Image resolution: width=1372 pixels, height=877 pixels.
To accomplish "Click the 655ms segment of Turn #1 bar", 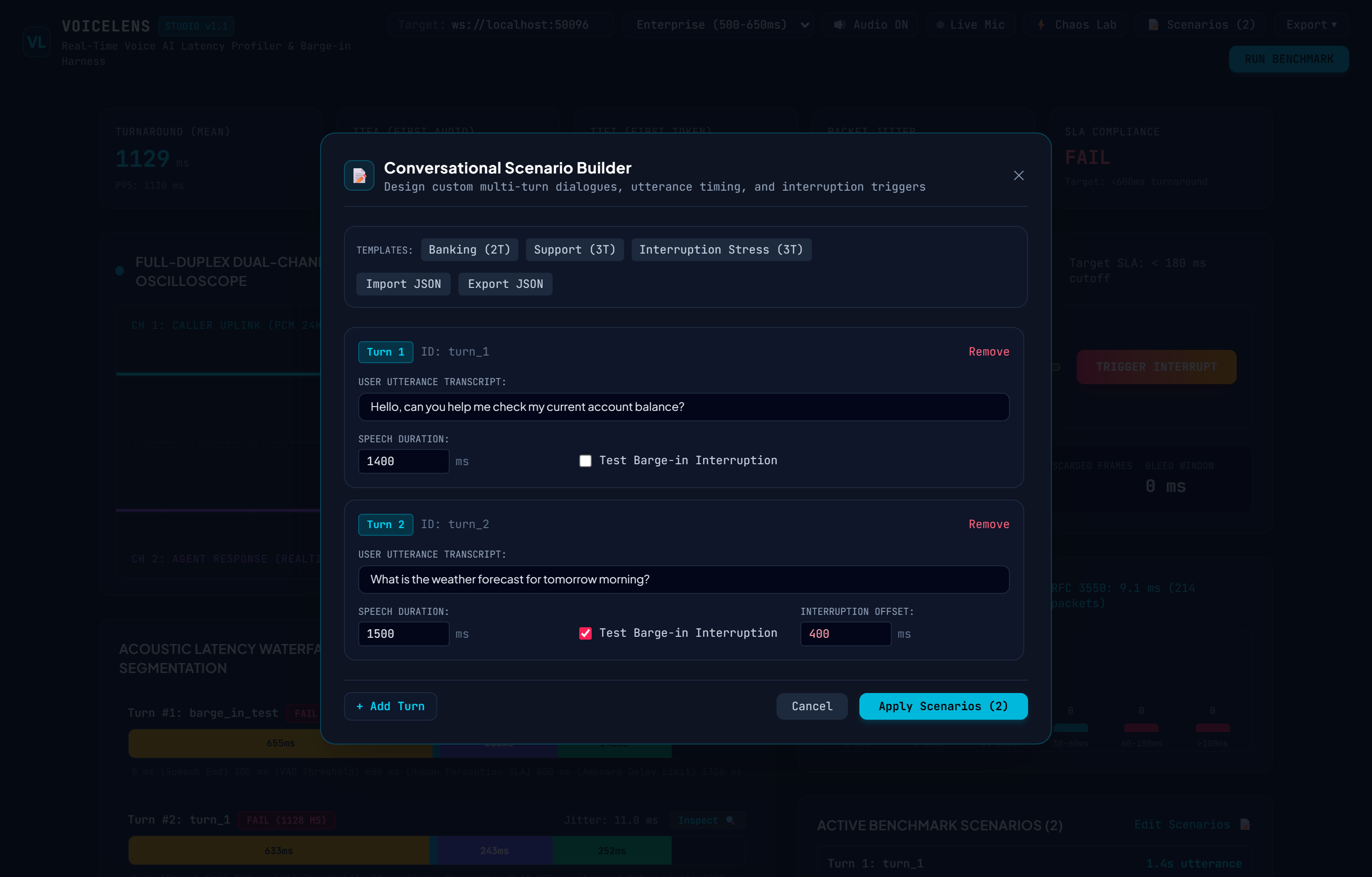I will [280, 743].
